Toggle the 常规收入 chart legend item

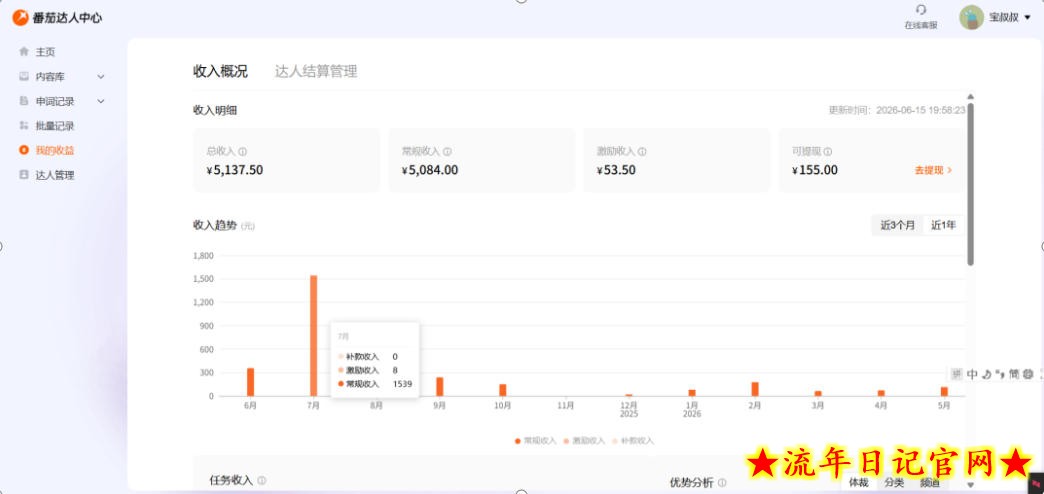535,441
